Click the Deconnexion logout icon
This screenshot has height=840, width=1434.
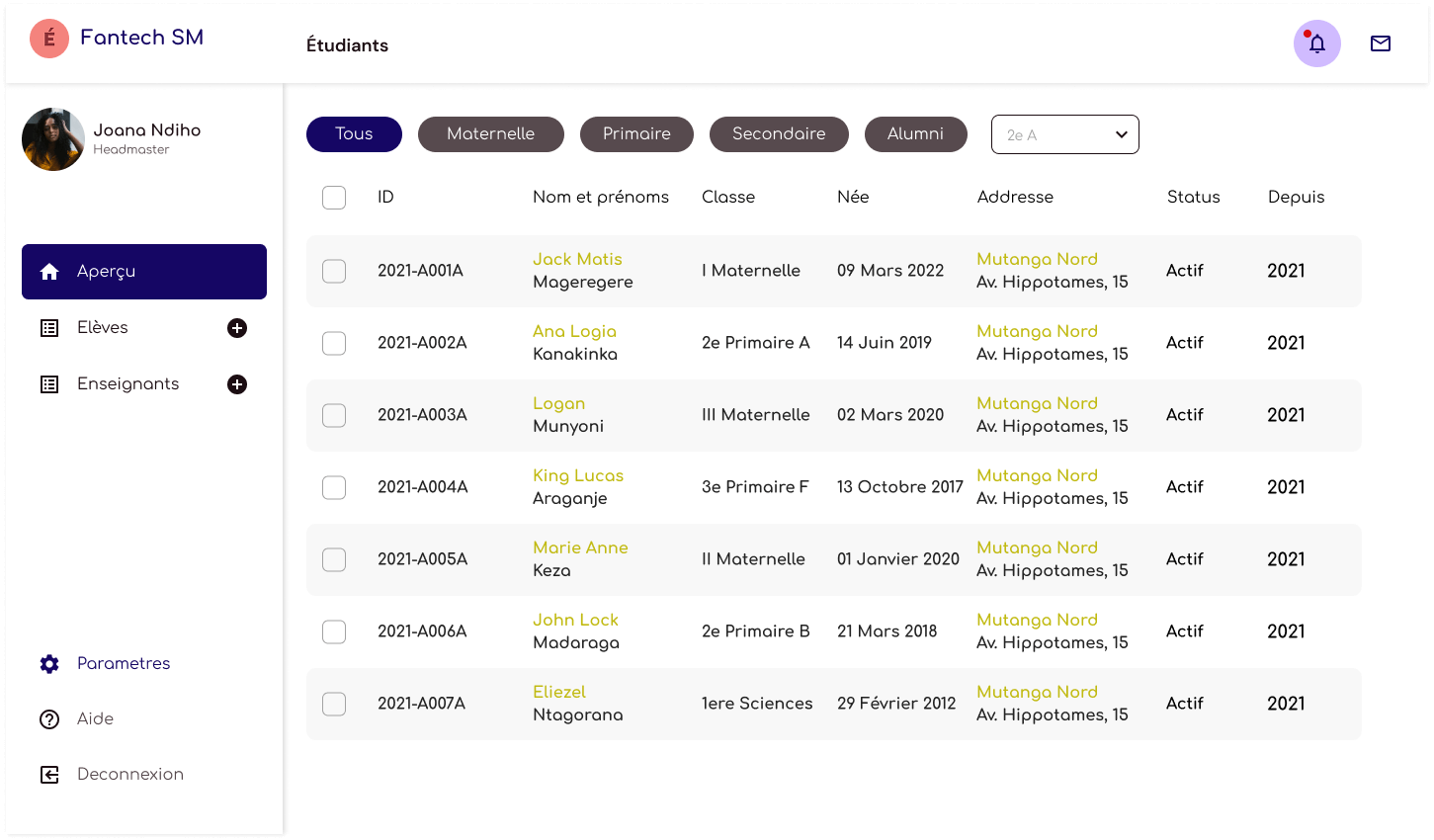pos(49,775)
